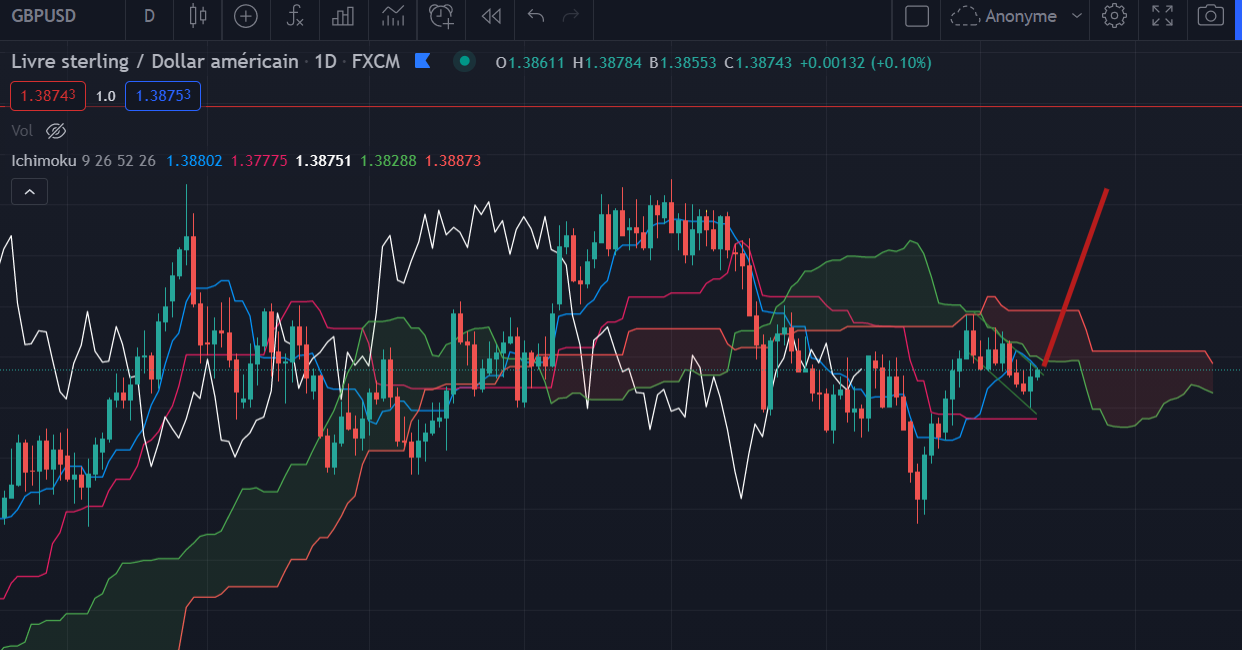This screenshot has height=650, width=1242.
Task: Open chart settings with the gear icon
Action: [1114, 16]
